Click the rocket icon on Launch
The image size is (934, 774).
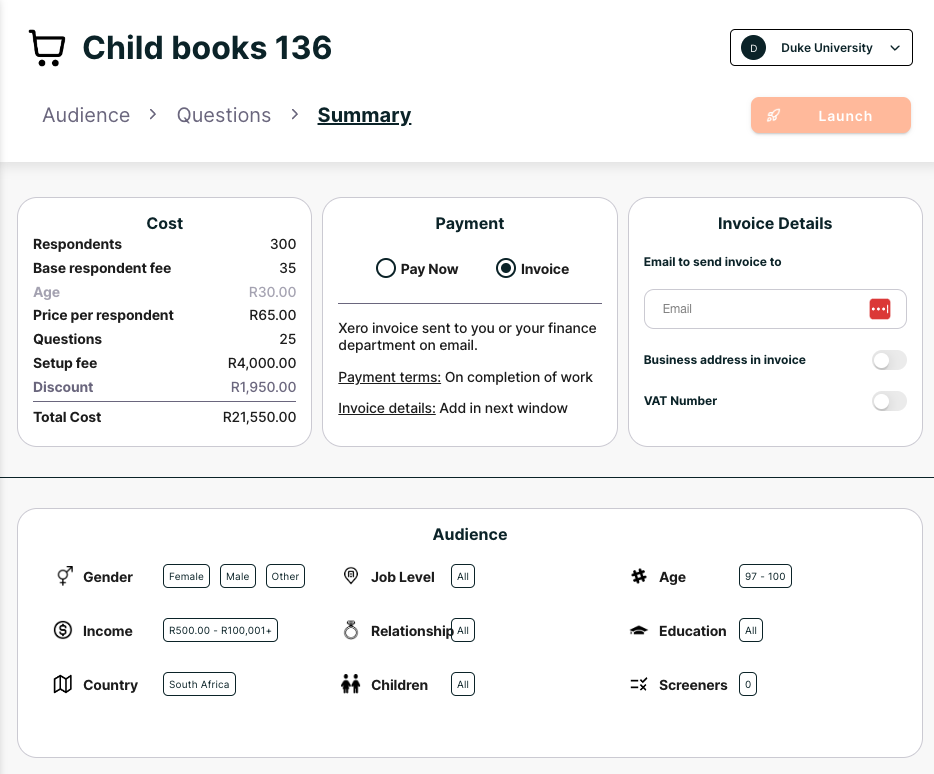pos(773,116)
